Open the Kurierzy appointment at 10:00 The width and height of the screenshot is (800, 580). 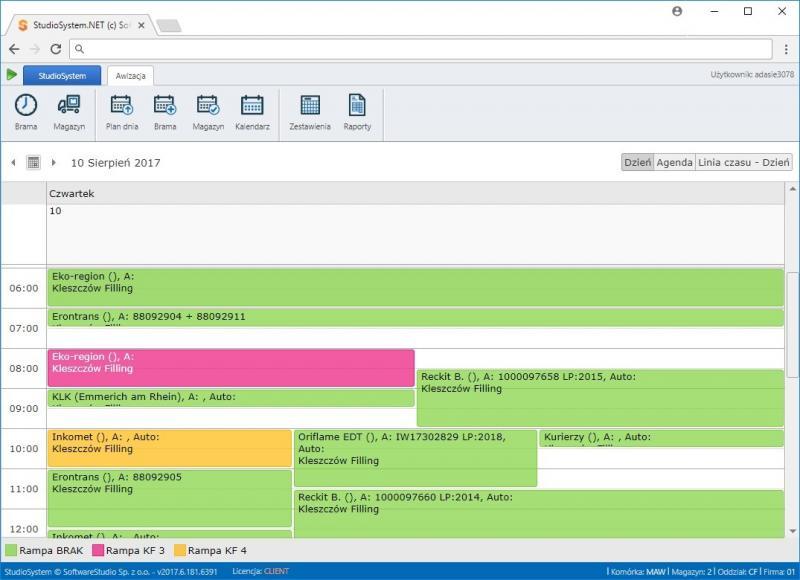coord(661,438)
